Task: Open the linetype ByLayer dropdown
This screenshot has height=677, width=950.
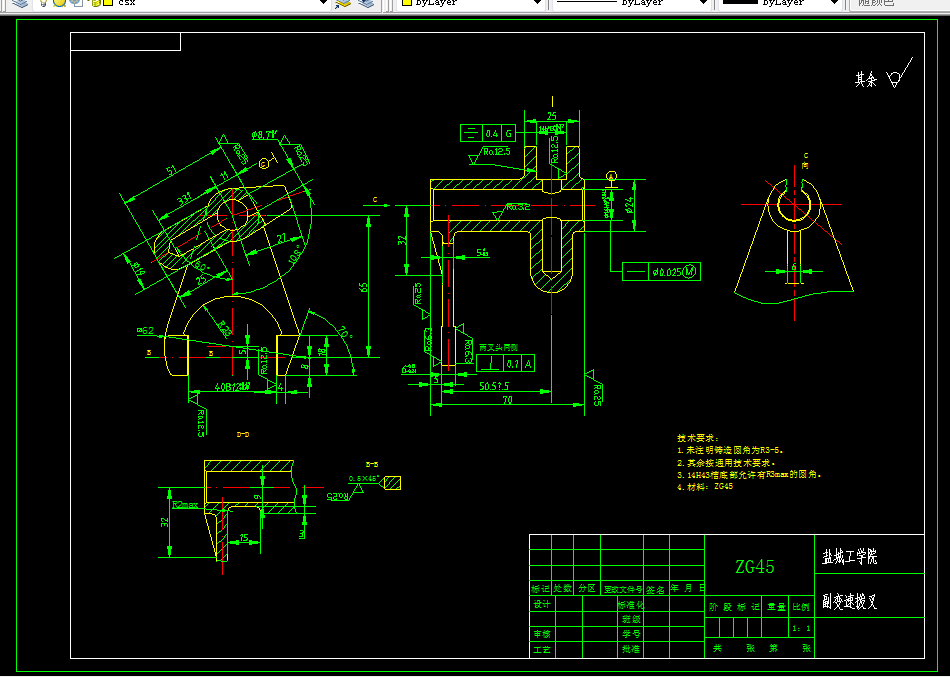Action: click(x=703, y=3)
